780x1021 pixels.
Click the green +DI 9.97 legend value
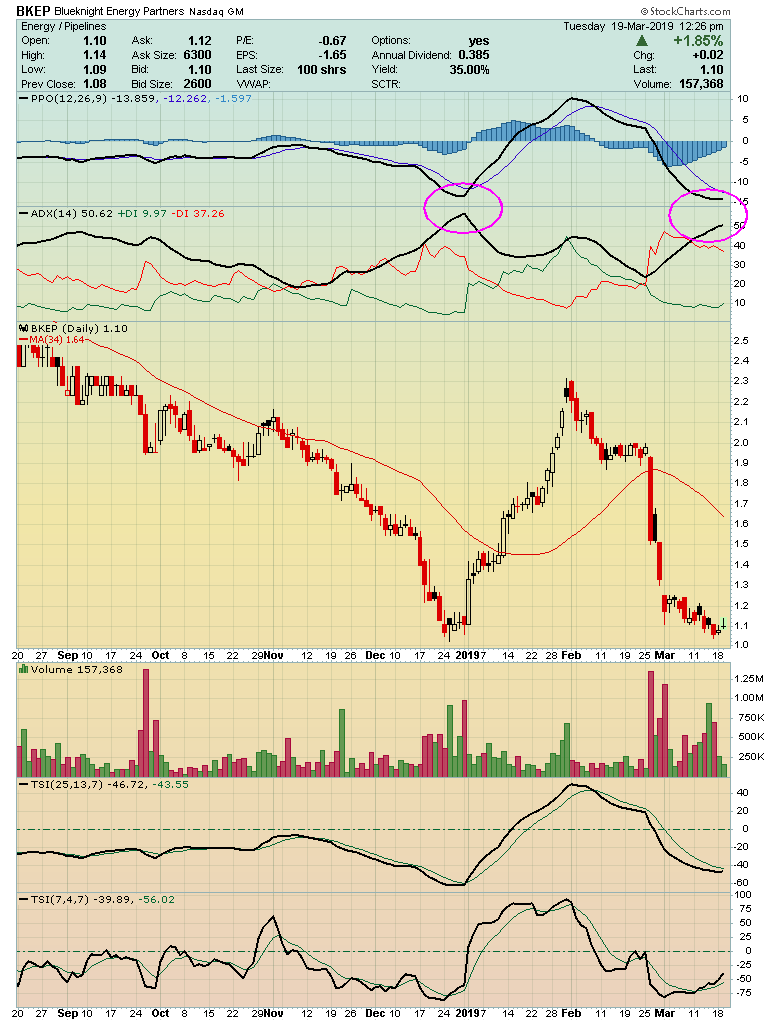143,214
